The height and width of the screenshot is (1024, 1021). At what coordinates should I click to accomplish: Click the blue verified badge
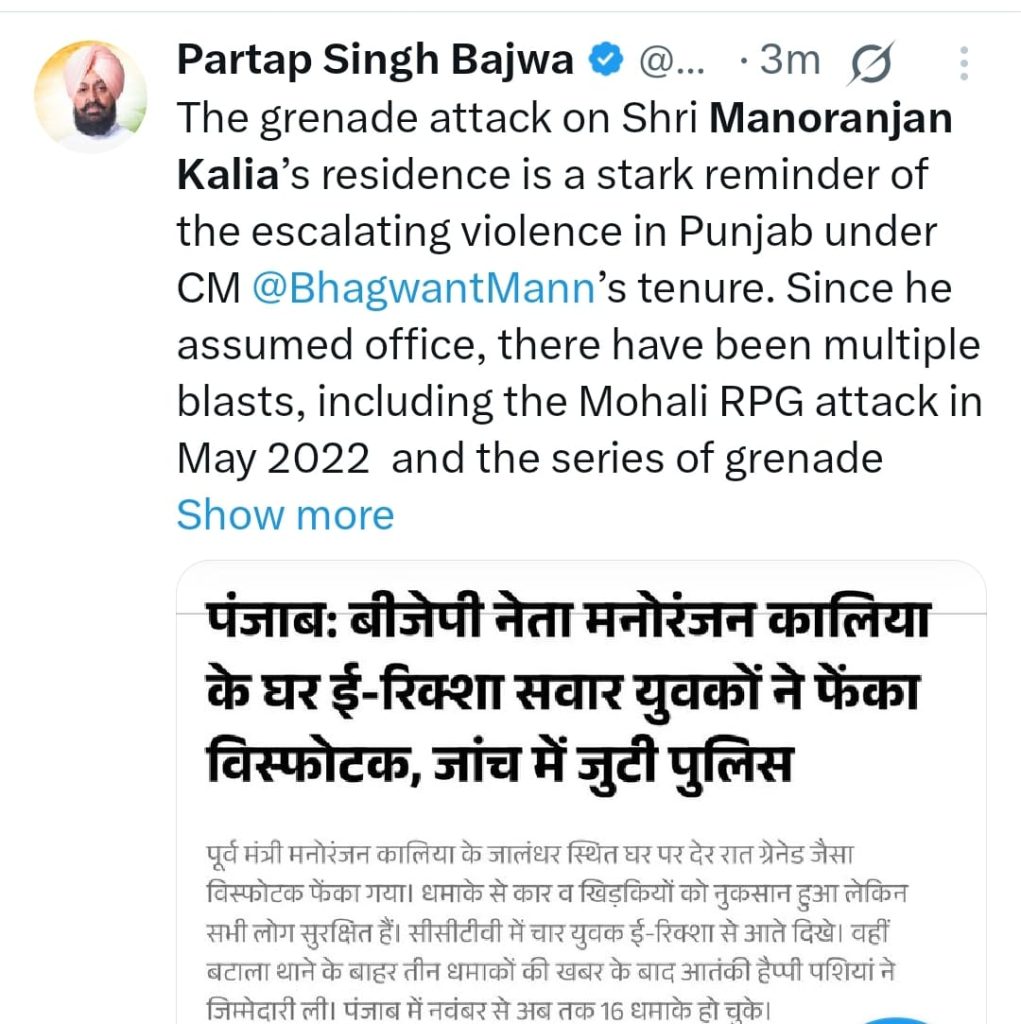pyautogui.click(x=604, y=61)
